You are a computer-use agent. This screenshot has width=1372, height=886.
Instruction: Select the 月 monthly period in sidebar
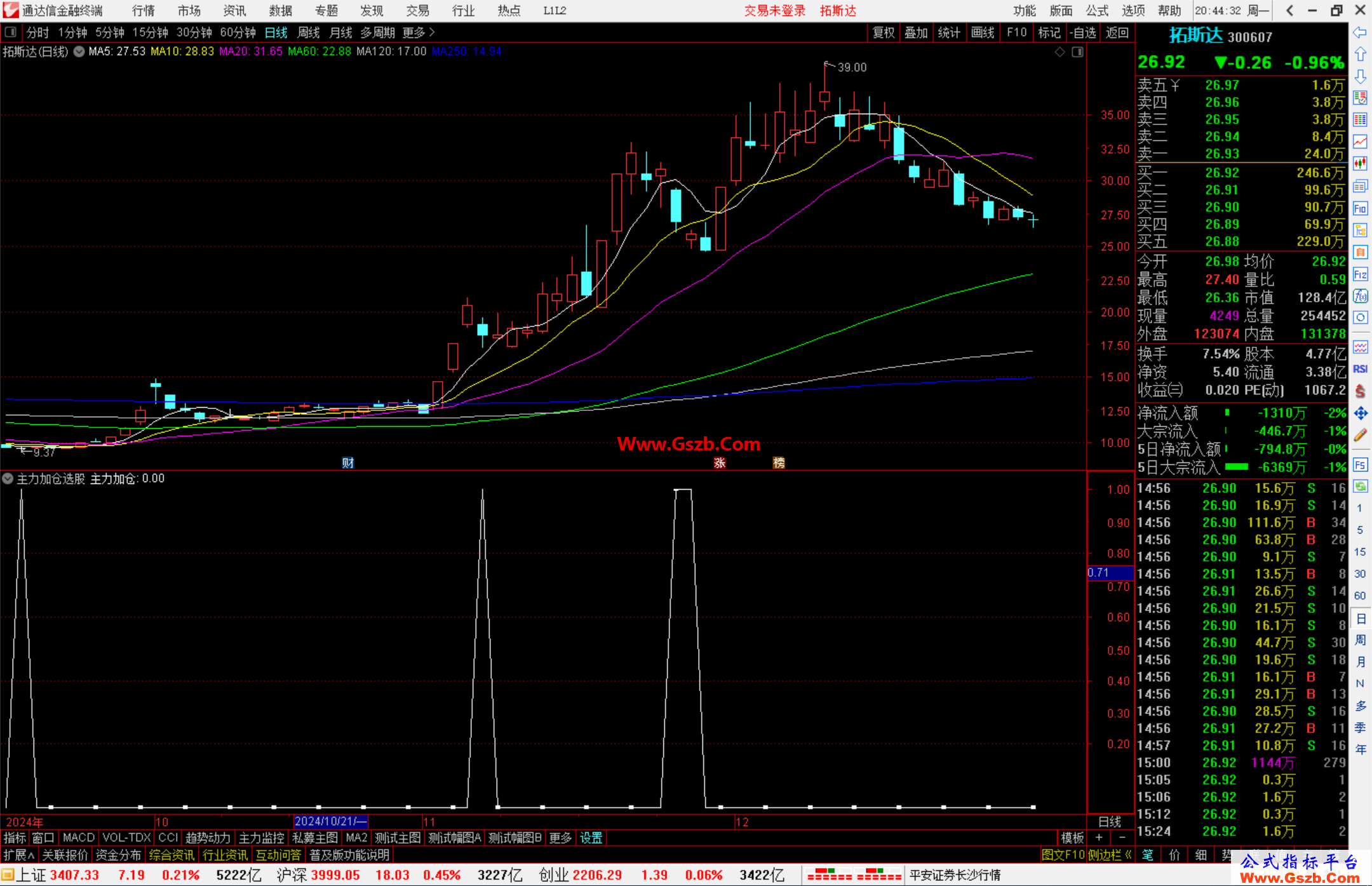1360,662
